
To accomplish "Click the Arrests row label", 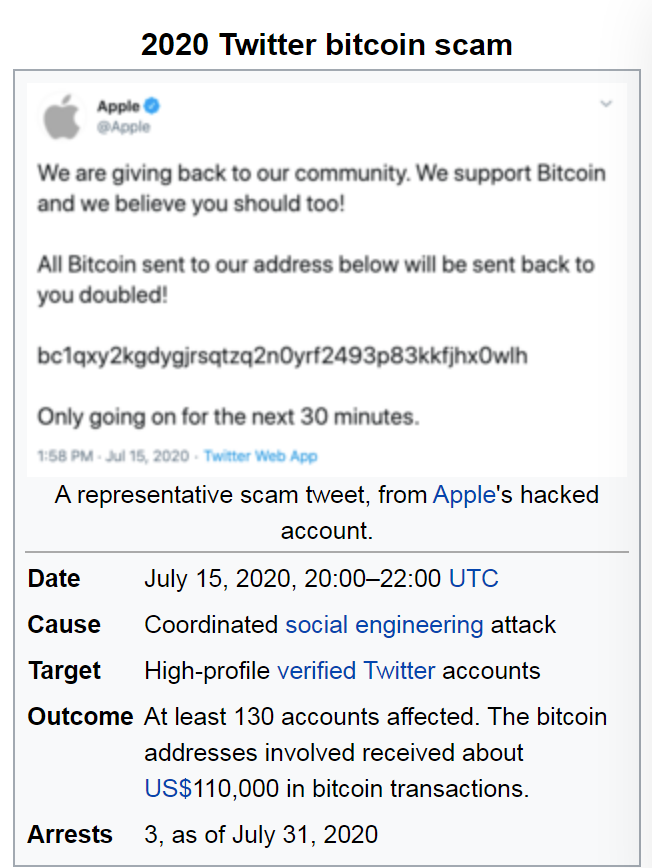I will tap(69, 834).
